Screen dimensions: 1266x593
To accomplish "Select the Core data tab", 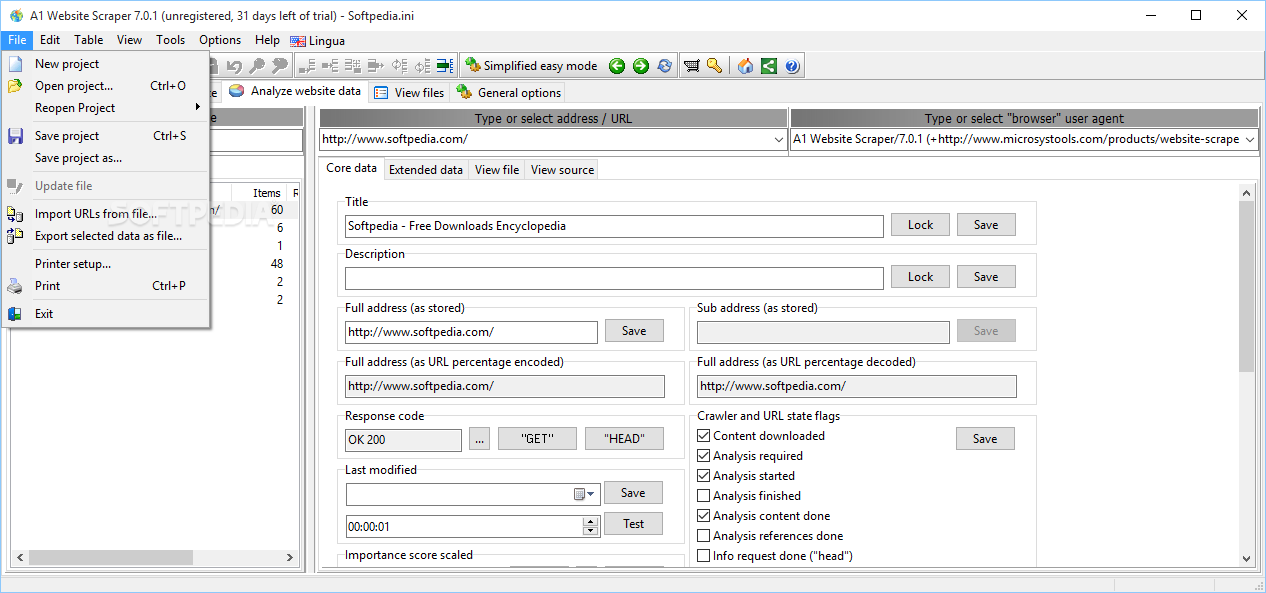I will tap(352, 168).
